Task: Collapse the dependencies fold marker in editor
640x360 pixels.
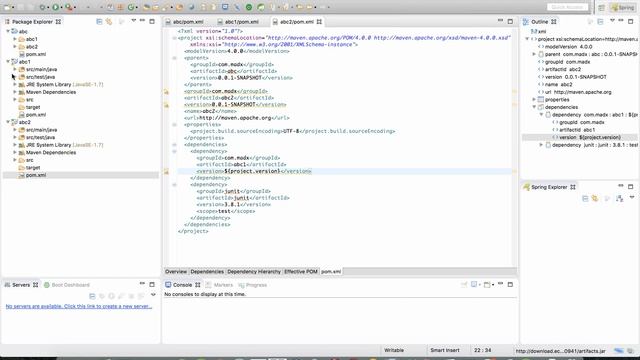Action: point(174,144)
